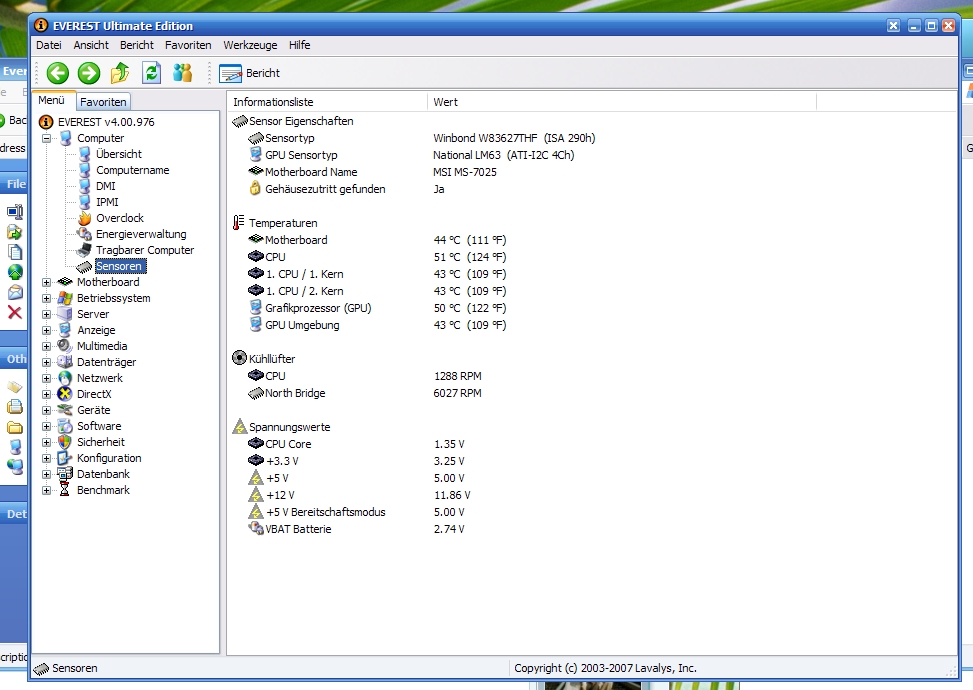Screen dimensions: 973x690
Task: Click the Informationsliste column header
Action: click(328, 102)
